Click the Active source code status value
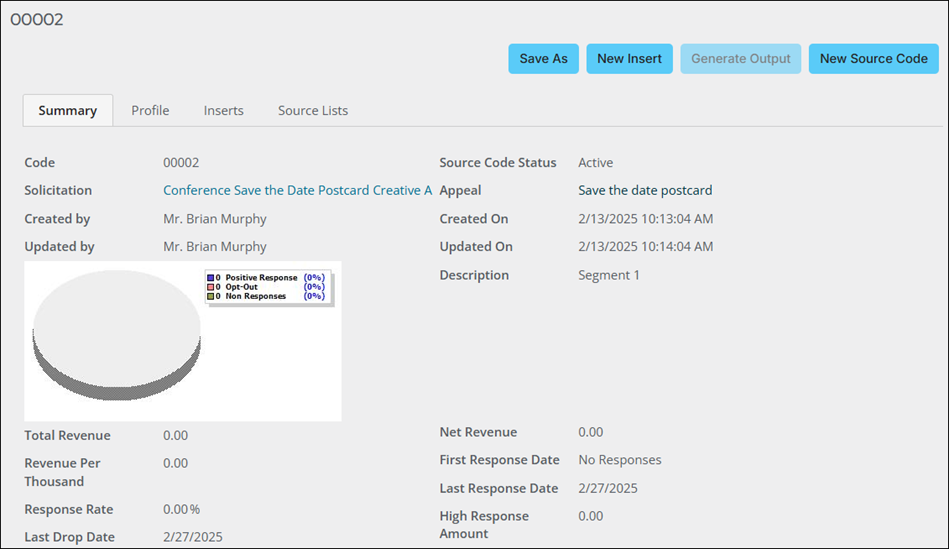Viewport: 949px width, 549px height. [596, 162]
